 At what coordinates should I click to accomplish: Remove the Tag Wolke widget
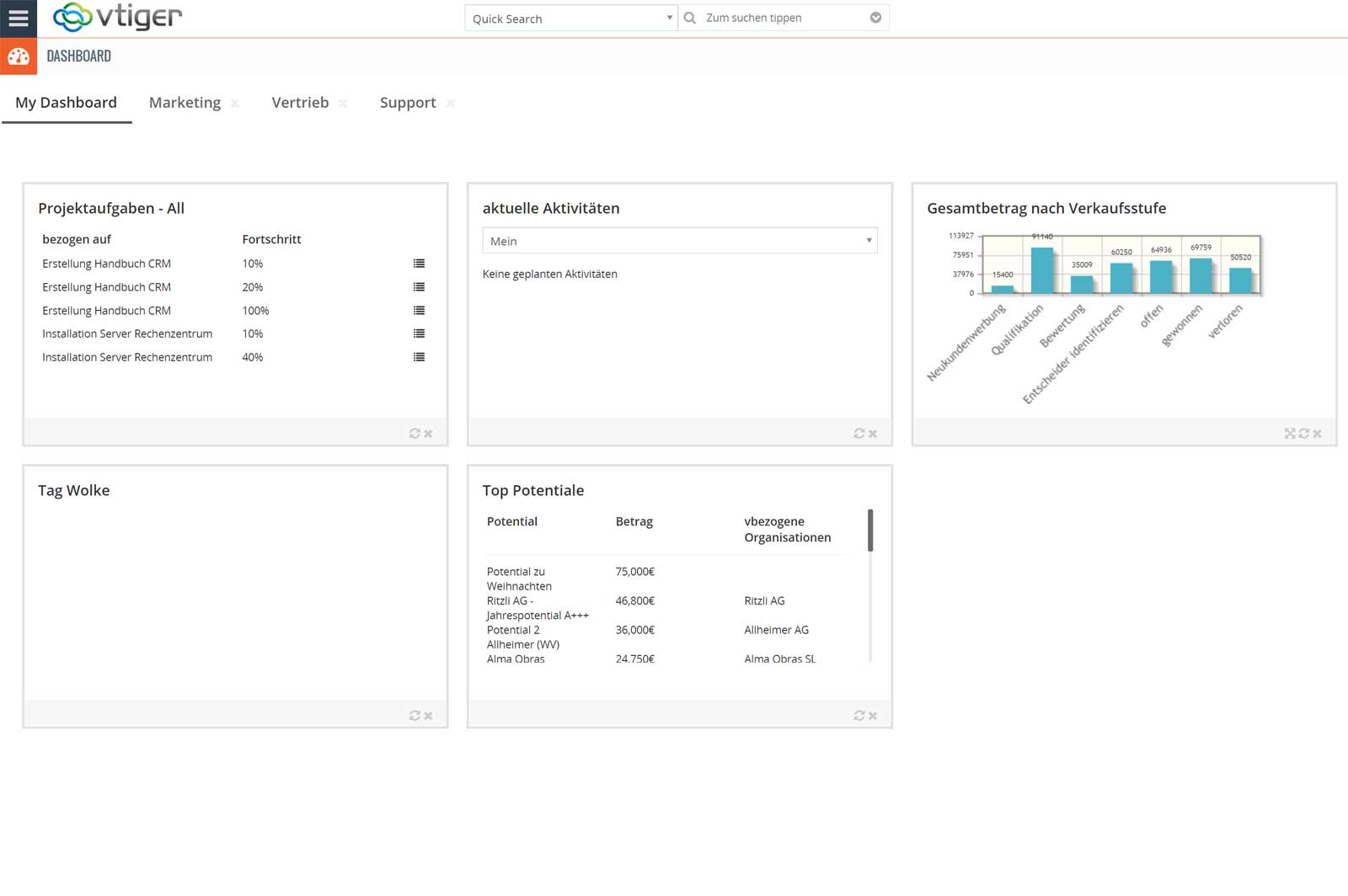429,714
